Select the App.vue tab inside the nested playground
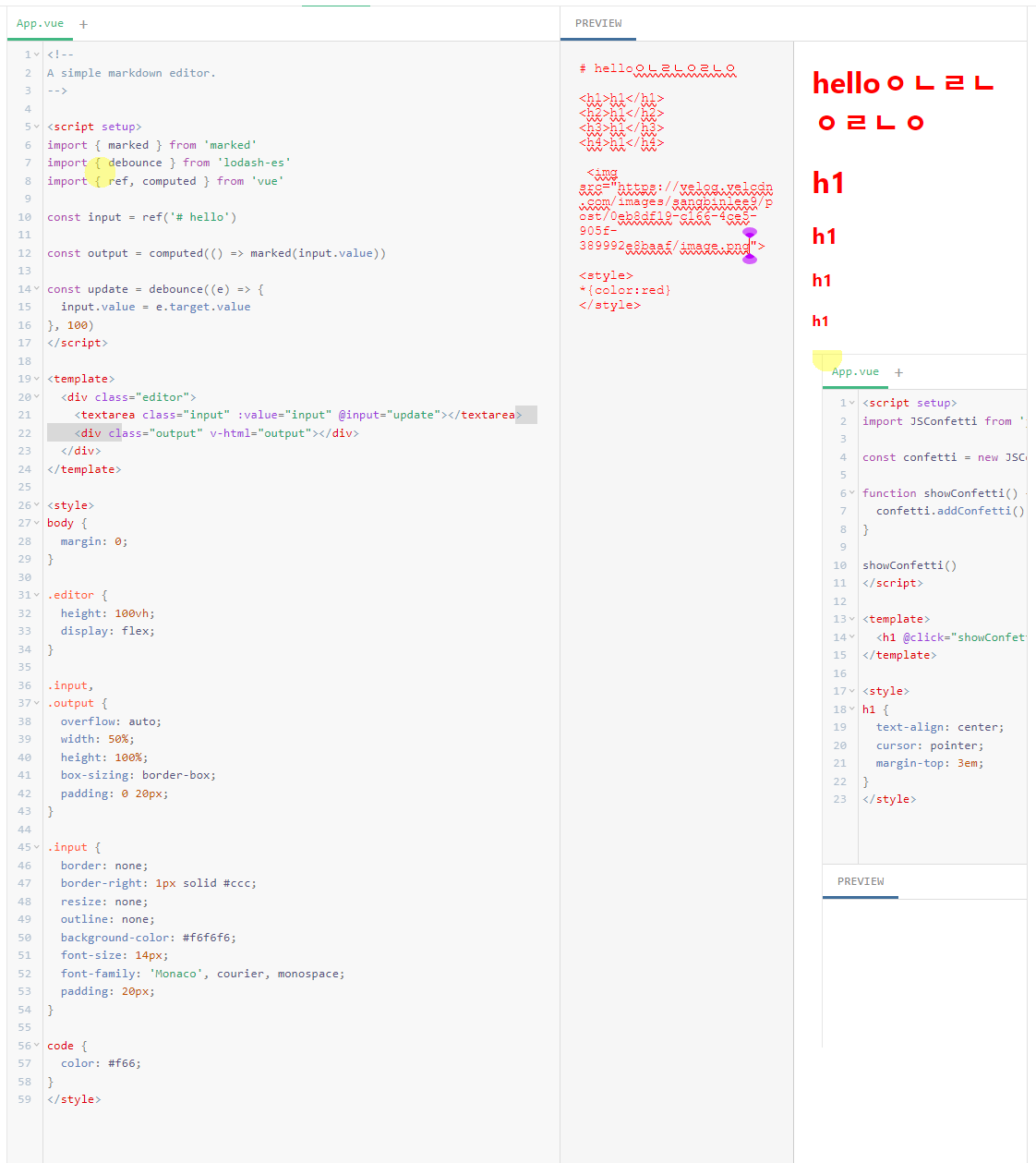 point(855,371)
